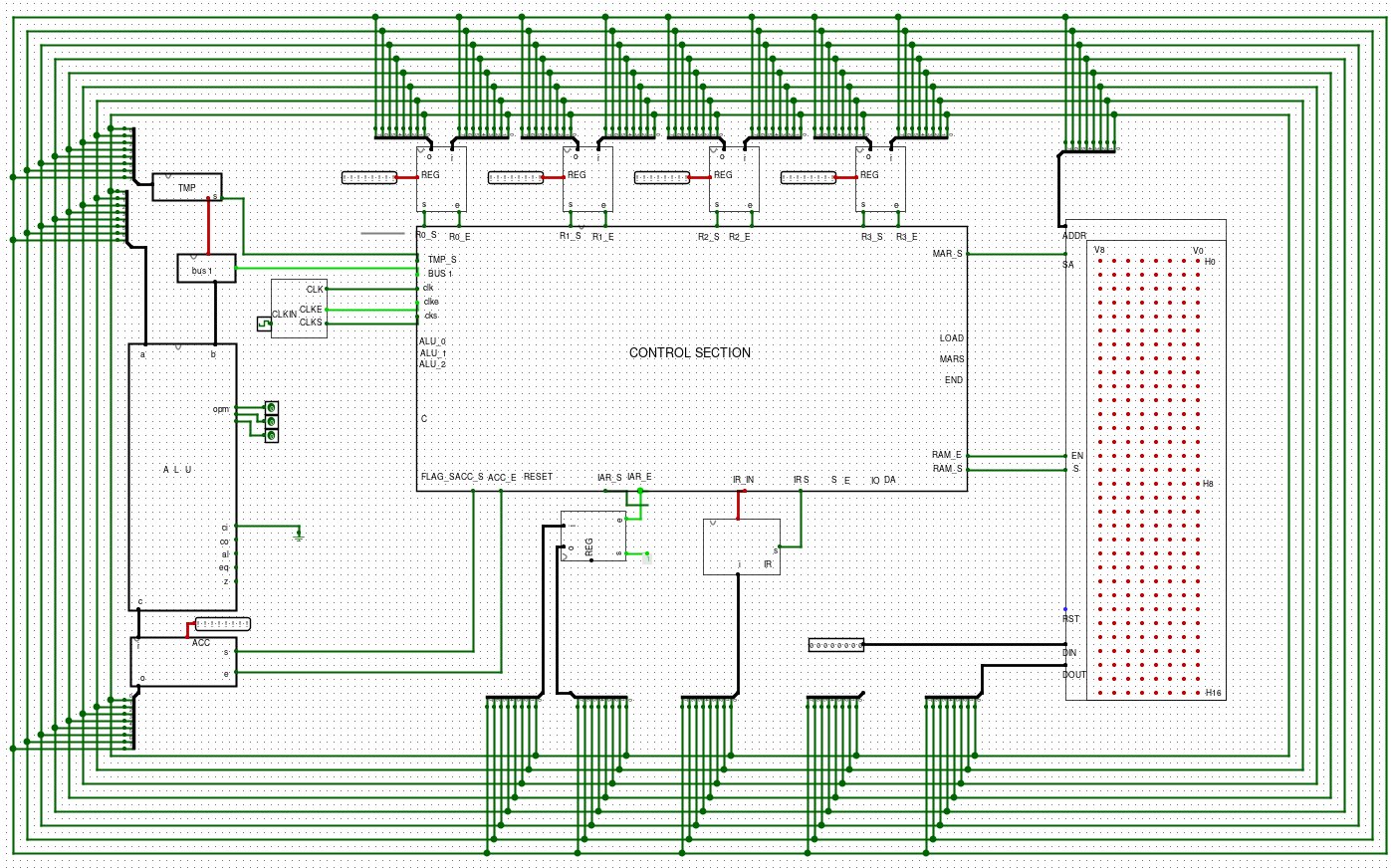
Task: Click the DIN port label on RAM
Action: [x=1069, y=653]
